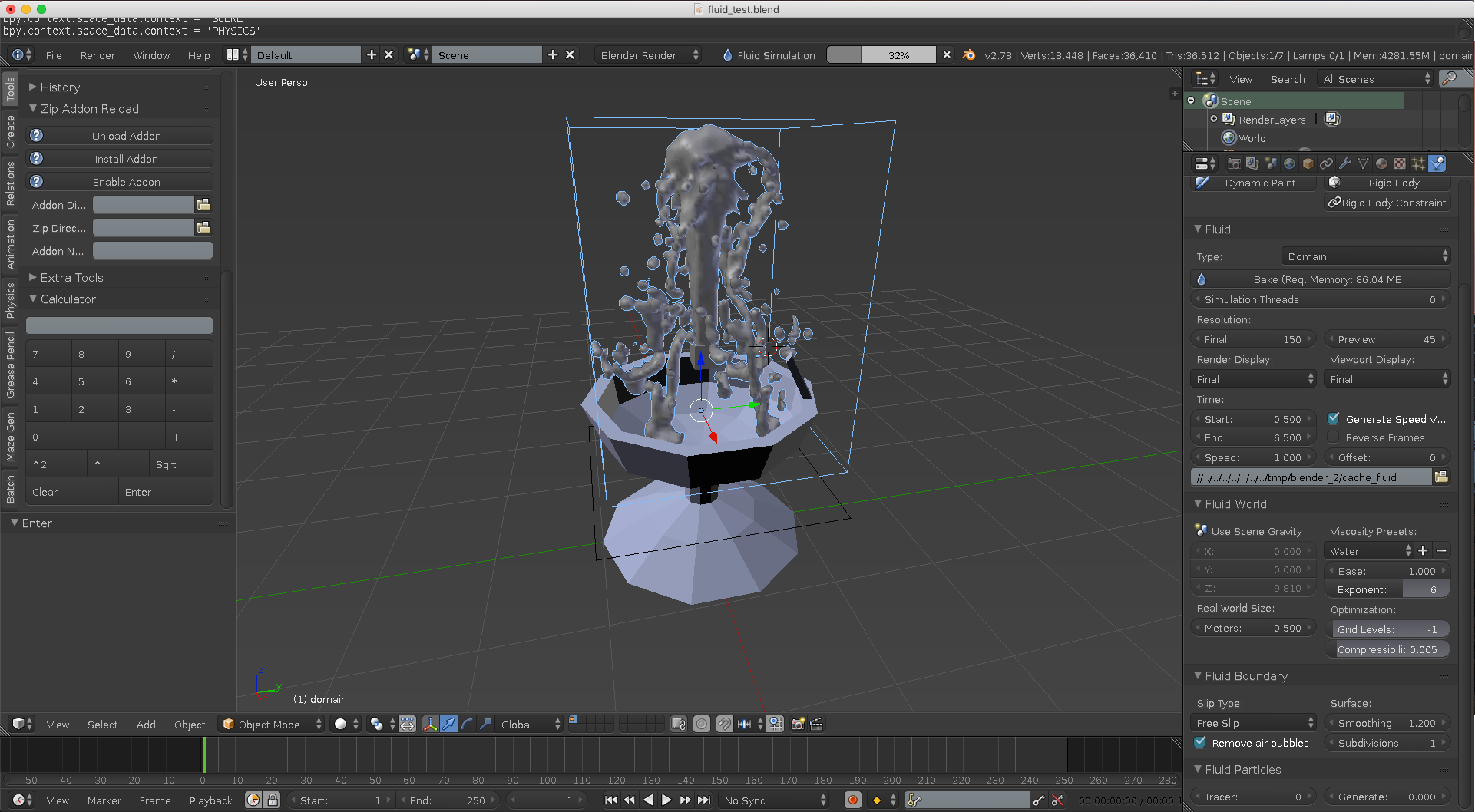The width and height of the screenshot is (1475, 812).
Task: Toggle Generate Speed Vectors checkbox
Action: click(1334, 418)
